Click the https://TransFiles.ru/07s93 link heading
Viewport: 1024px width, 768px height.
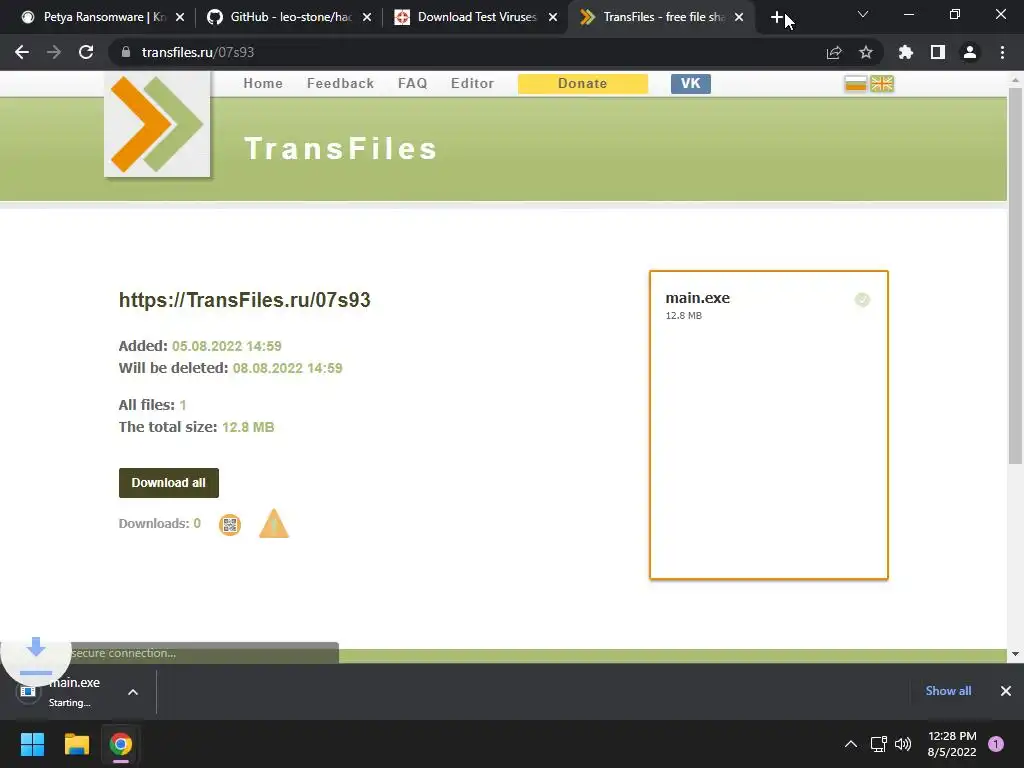pos(244,300)
